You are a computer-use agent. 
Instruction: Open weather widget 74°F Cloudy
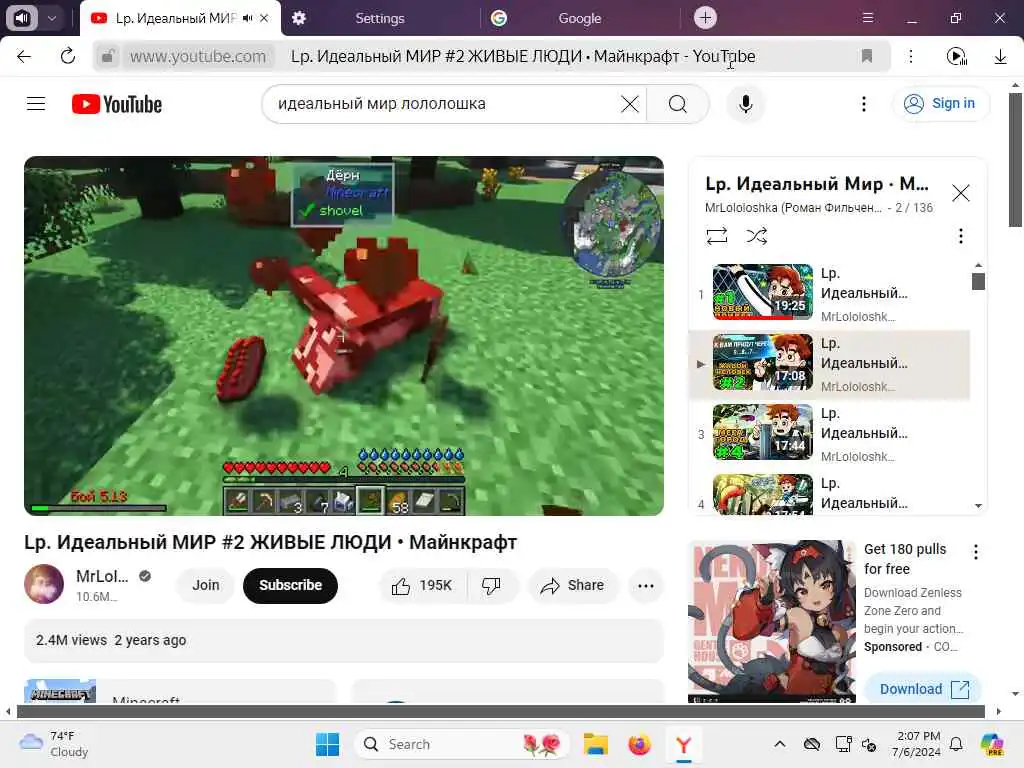54,744
